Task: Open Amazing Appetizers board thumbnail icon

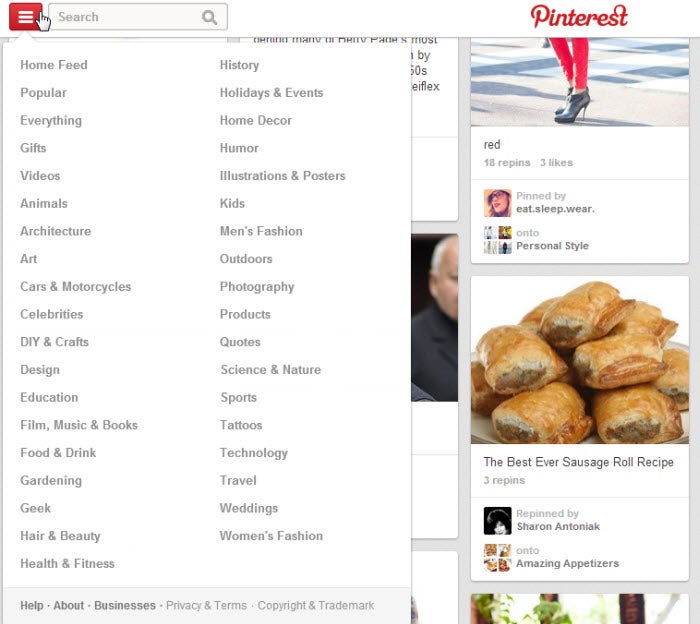Action: [497, 557]
